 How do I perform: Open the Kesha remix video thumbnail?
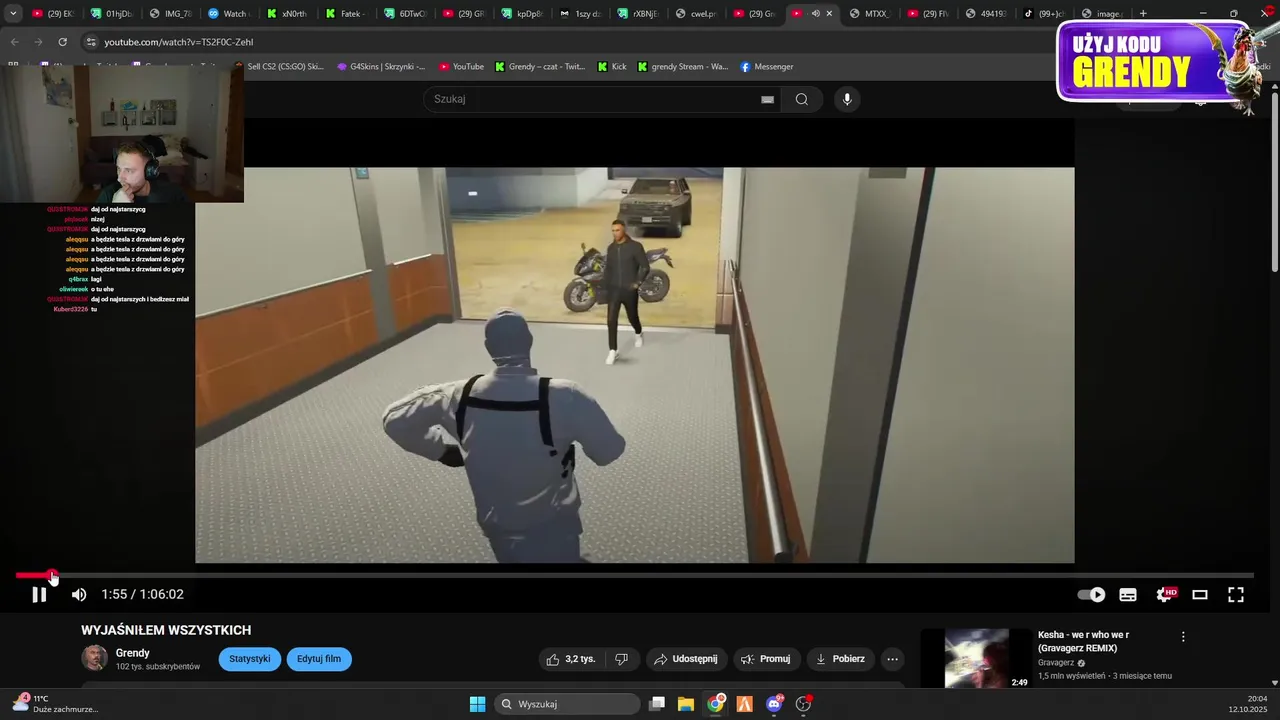(x=976, y=659)
